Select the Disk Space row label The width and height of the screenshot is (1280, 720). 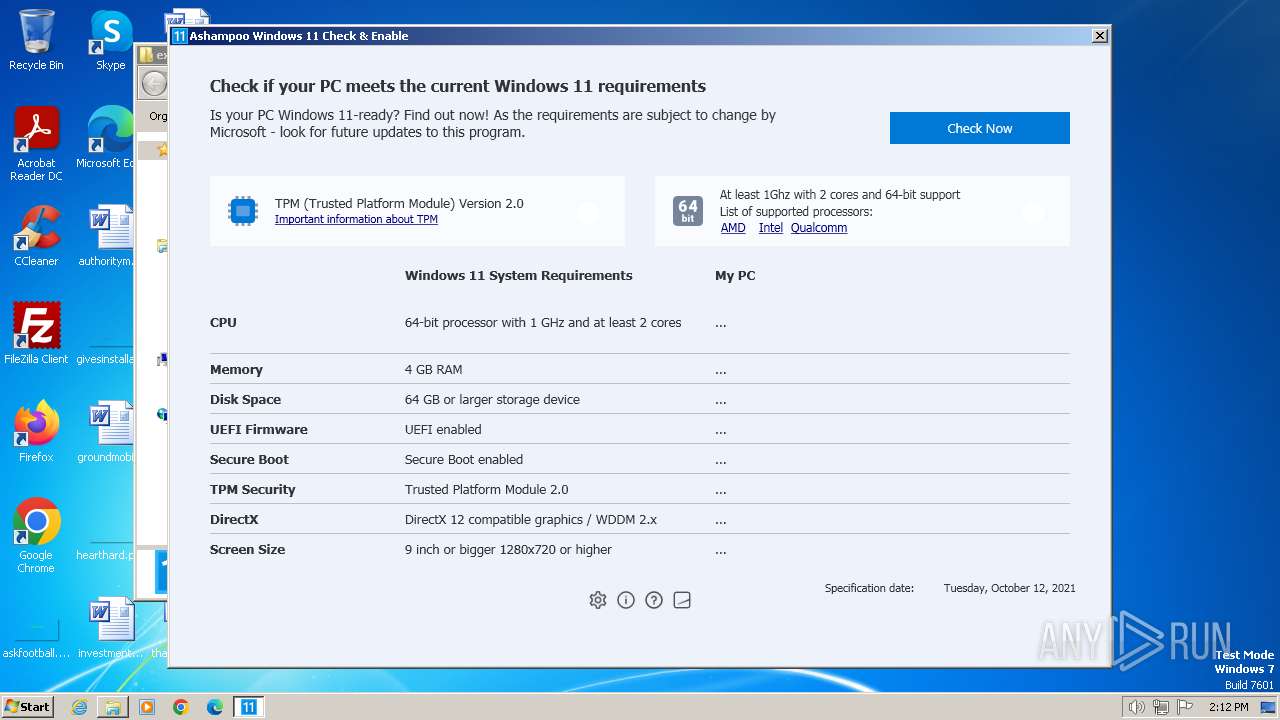click(245, 400)
